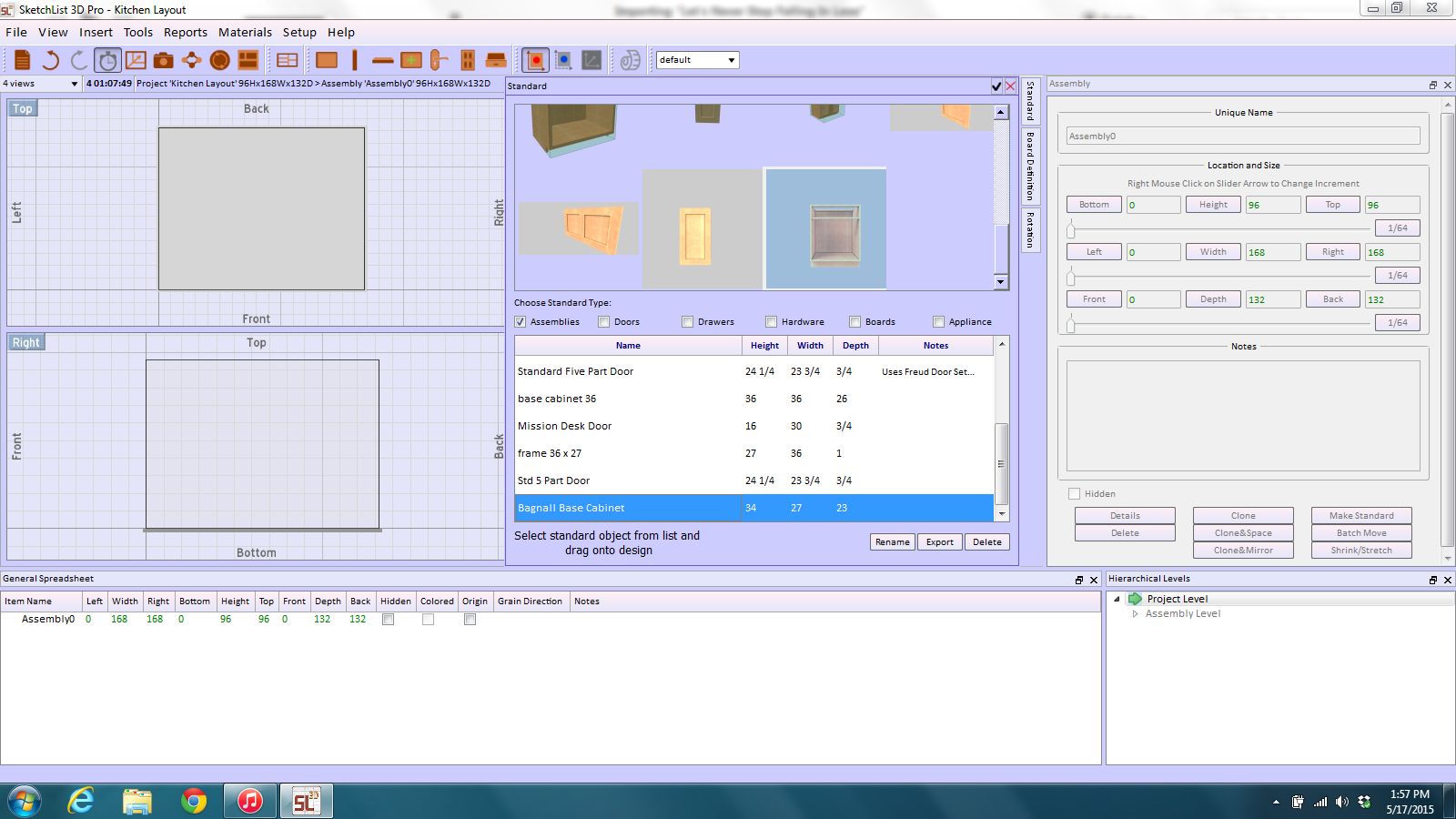Screen dimensions: 1456x819
Task: Open the 1/64 increment box under Front
Action: (1397, 323)
